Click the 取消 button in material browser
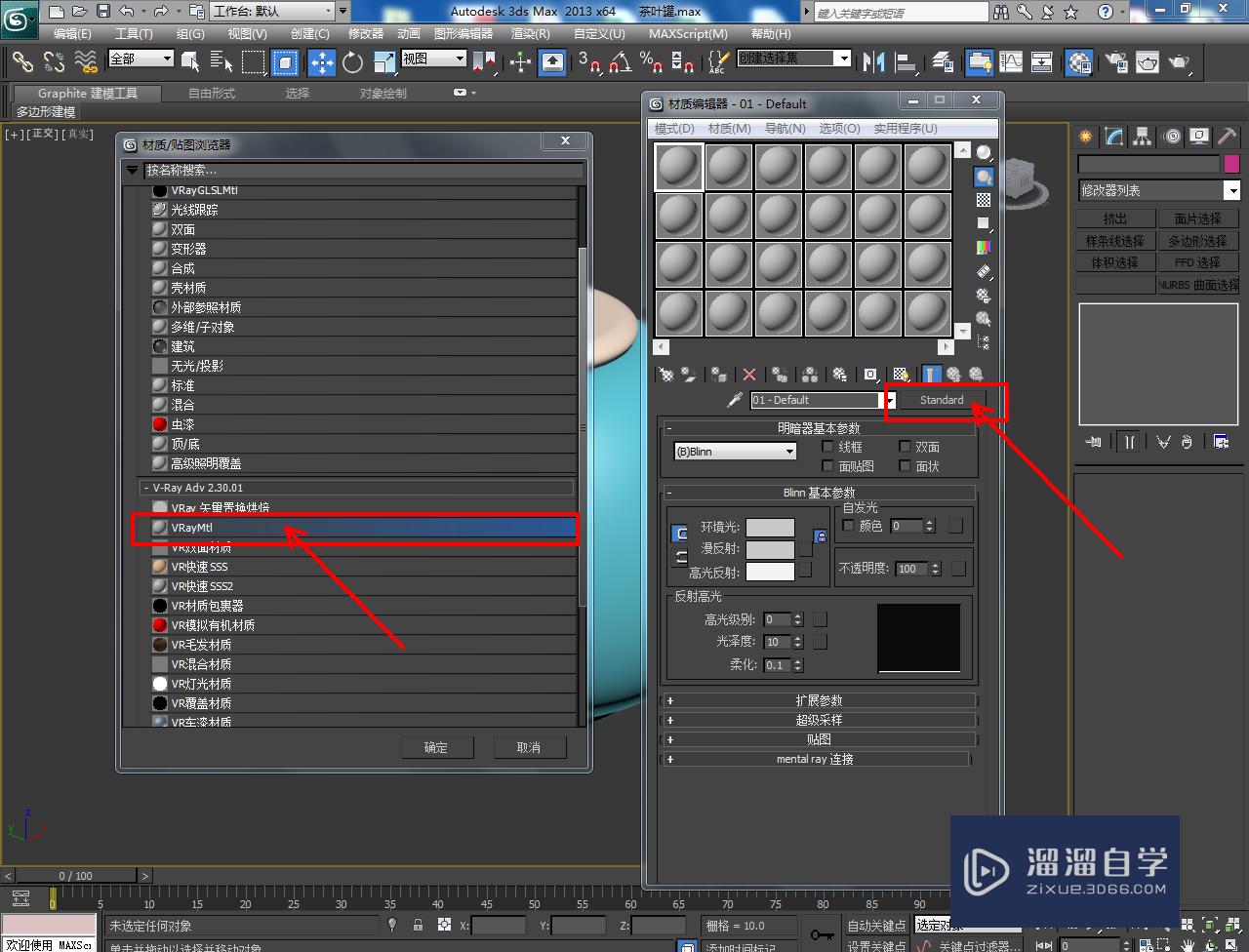This screenshot has width=1249, height=952. pos(528,747)
